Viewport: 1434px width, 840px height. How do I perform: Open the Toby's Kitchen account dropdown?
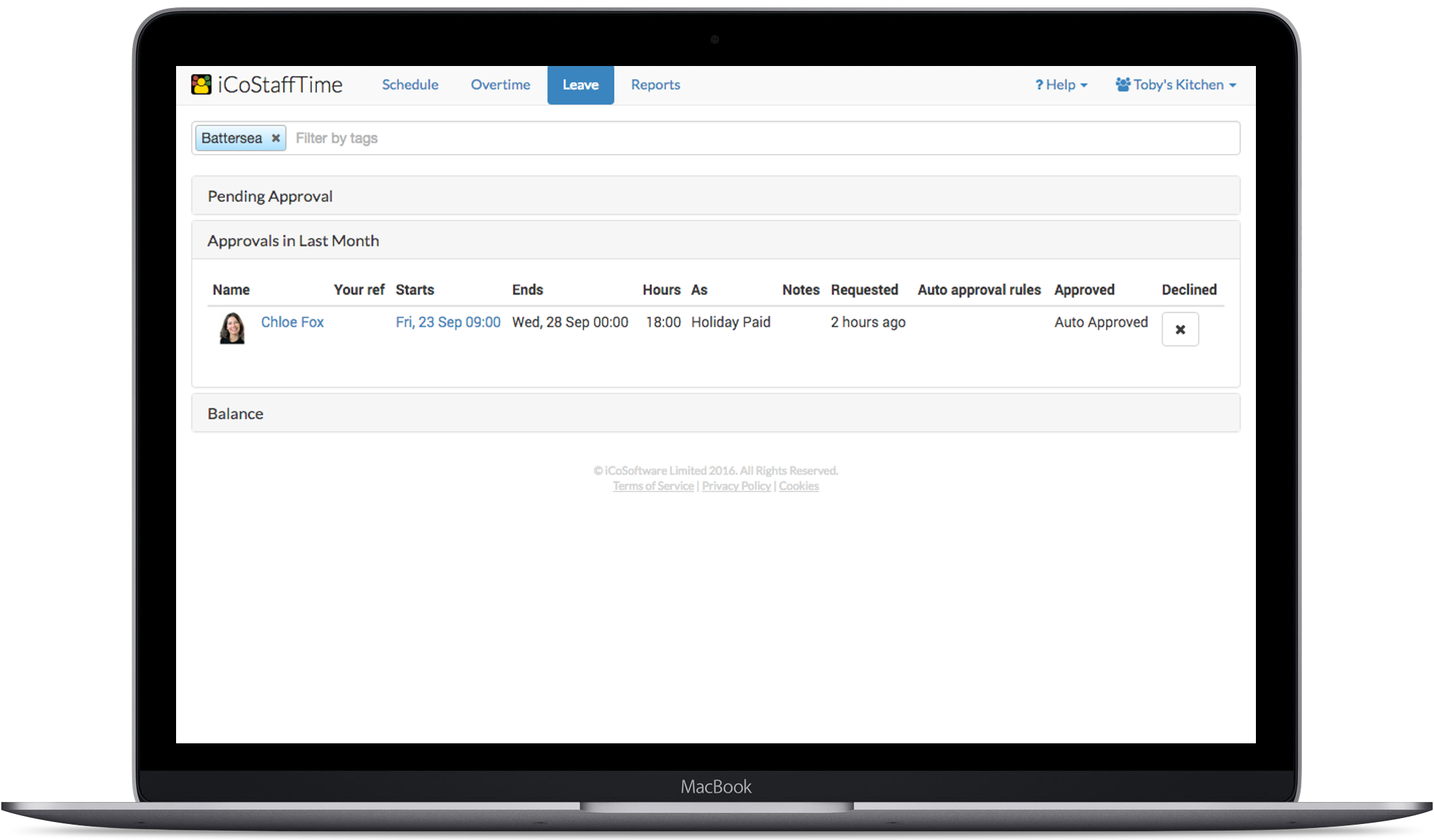pyautogui.click(x=1176, y=85)
